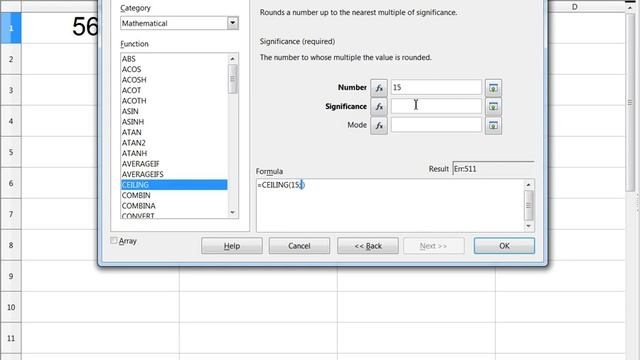Select ATAN2 in the function list
This screenshot has width=640, height=360.
pos(174,143)
